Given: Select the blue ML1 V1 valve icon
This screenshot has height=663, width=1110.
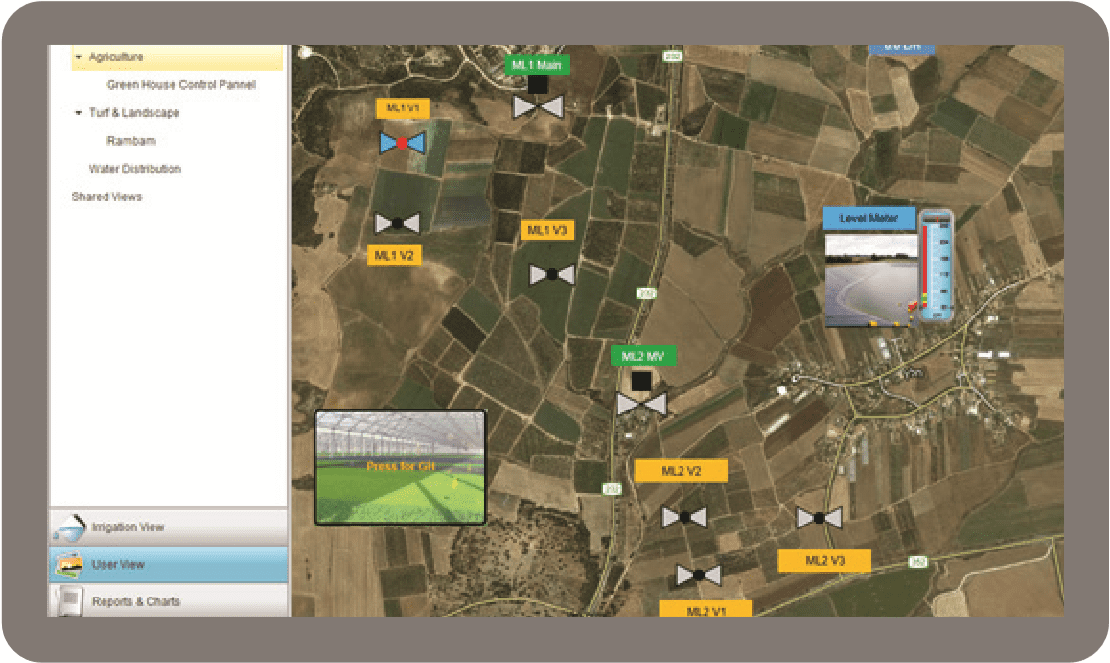Looking at the screenshot, I should 402,143.
